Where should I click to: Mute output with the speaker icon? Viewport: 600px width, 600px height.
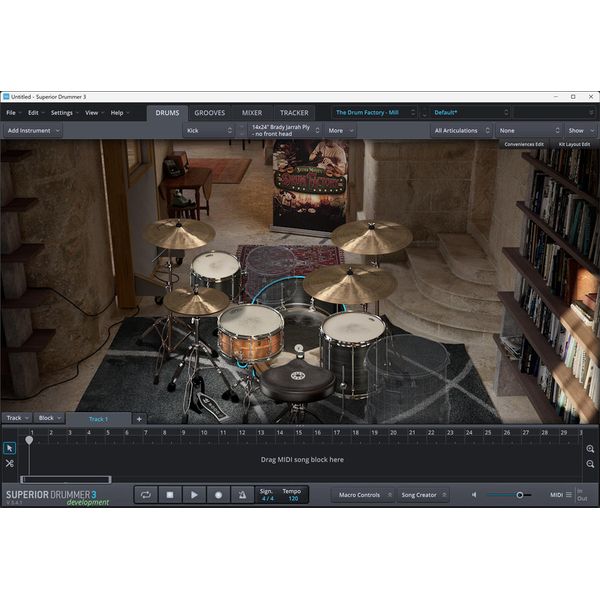pyautogui.click(x=474, y=495)
